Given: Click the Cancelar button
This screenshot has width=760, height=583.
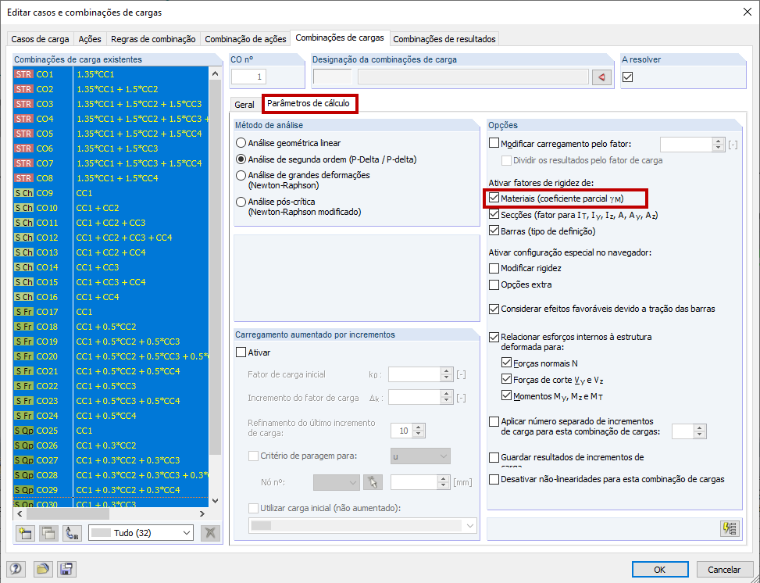Looking at the screenshot, I should [724, 569].
